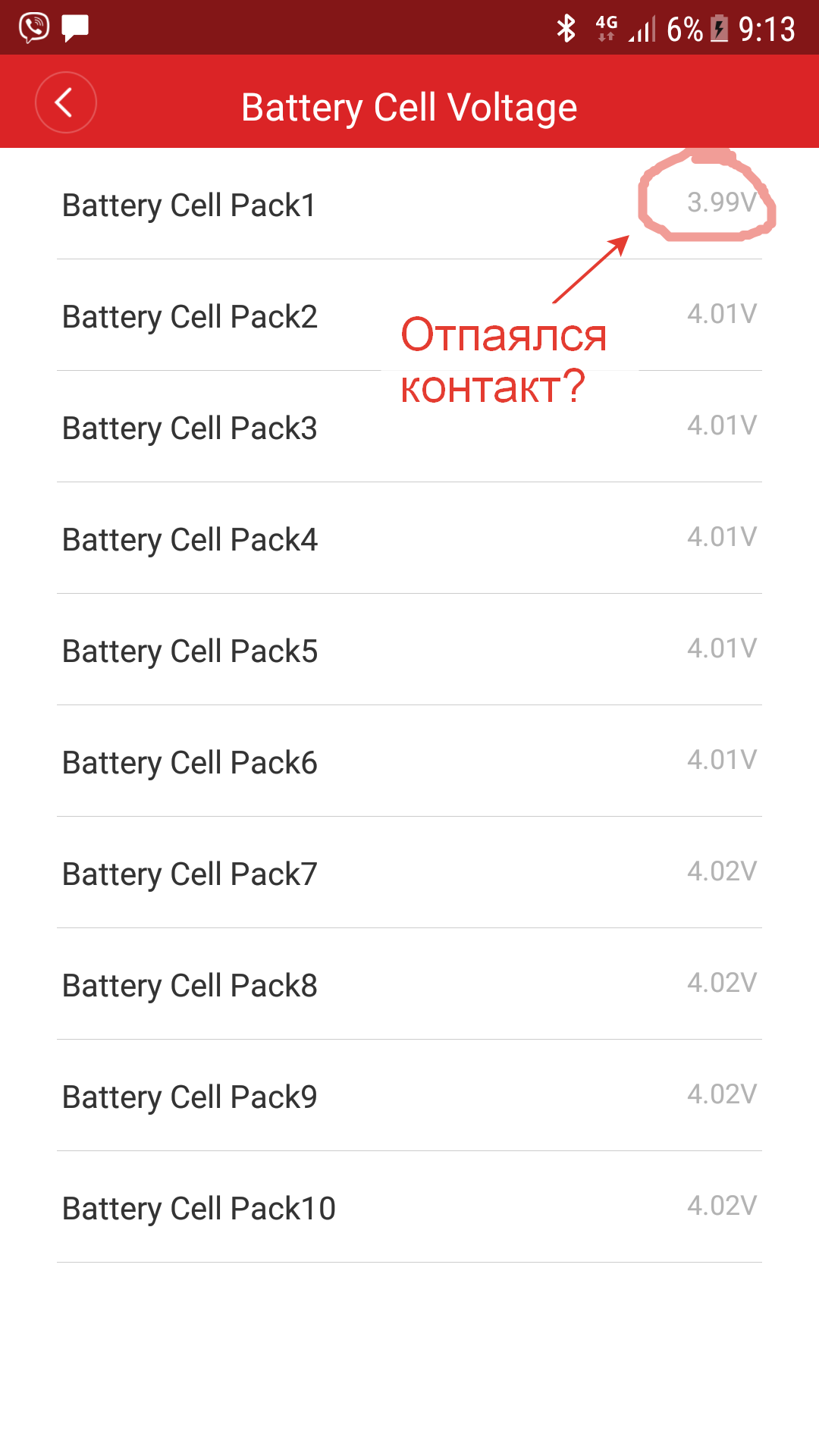
Task: Tap the back arrow button
Action: (65, 102)
